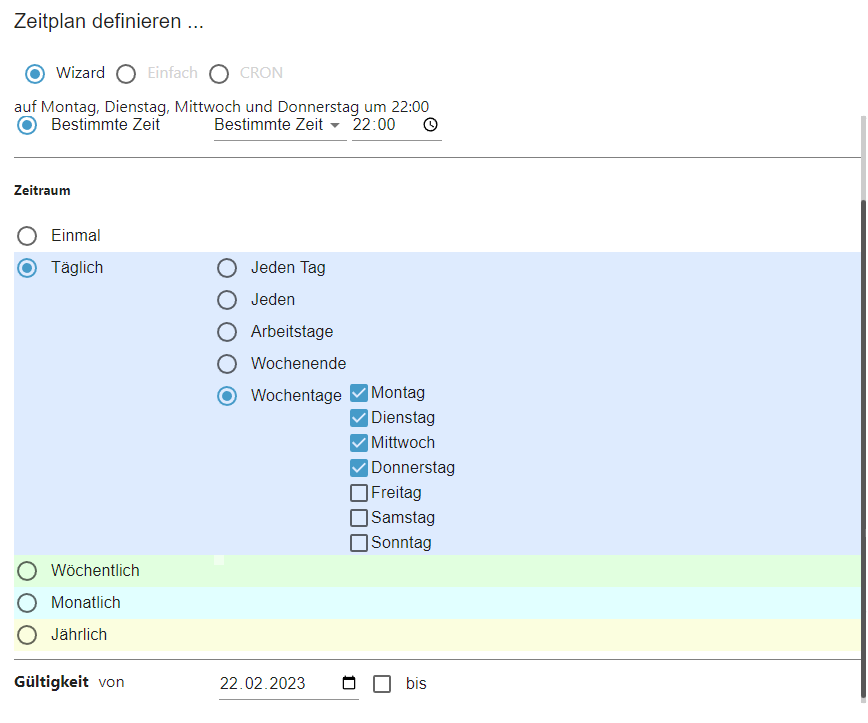This screenshot has width=868, height=723.
Task: Open the Bestimmte Zeit dropdown
Action: pyautogui.click(x=280, y=125)
